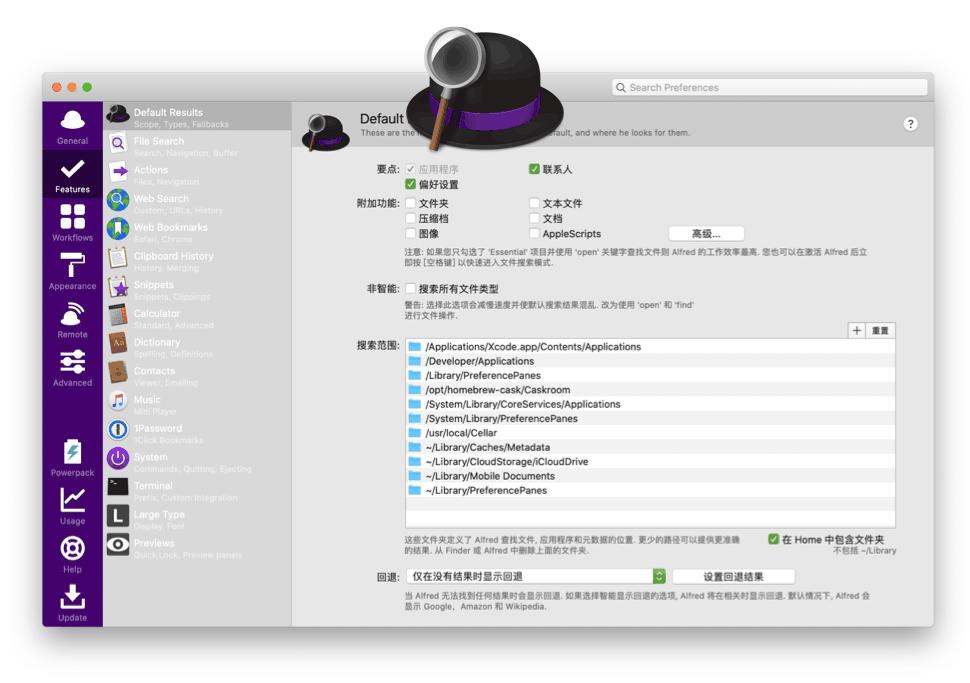The height and width of the screenshot is (683, 970).
Task: Select the Clipboard History feature
Action: (197, 260)
